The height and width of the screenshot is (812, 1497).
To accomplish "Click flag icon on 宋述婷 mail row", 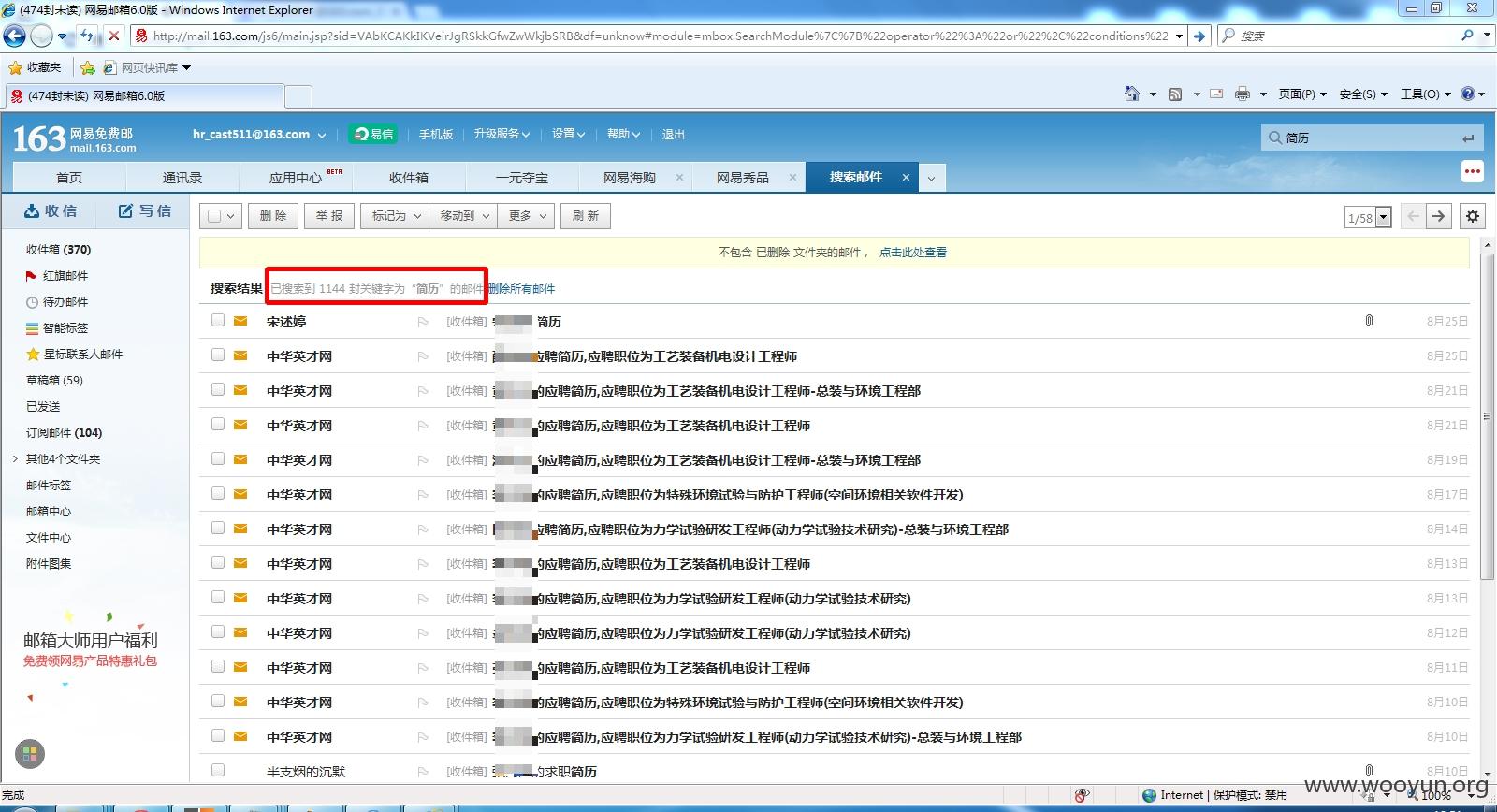I will (x=423, y=322).
